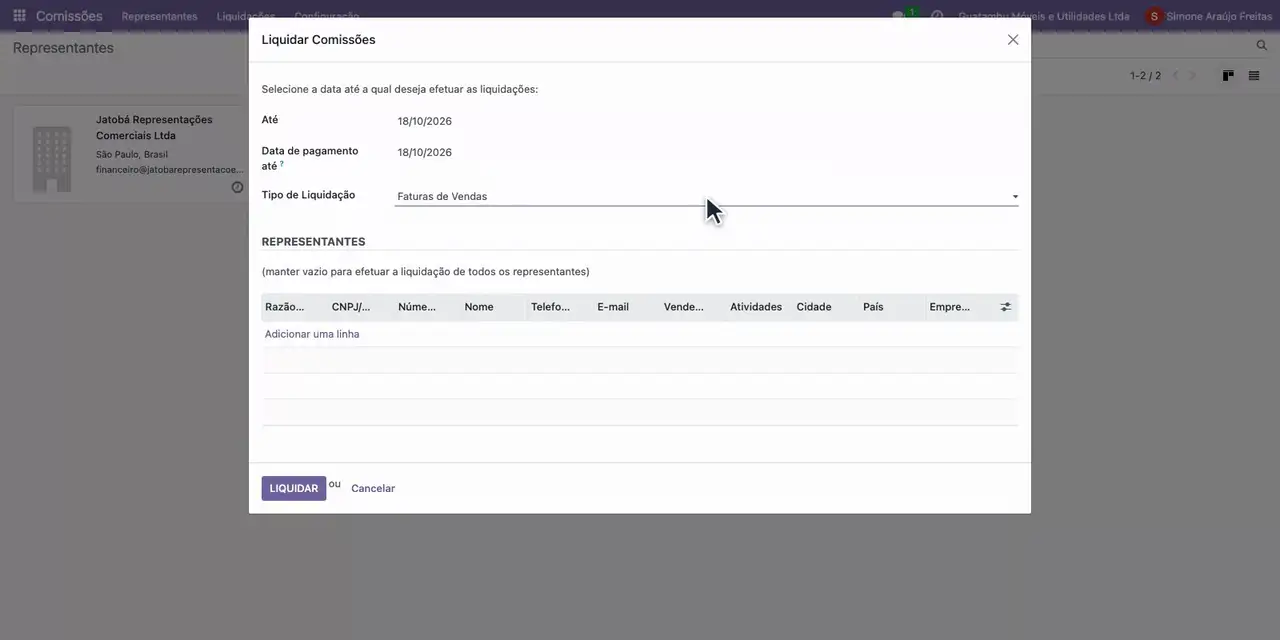Open the Representantes menu

click(x=160, y=16)
